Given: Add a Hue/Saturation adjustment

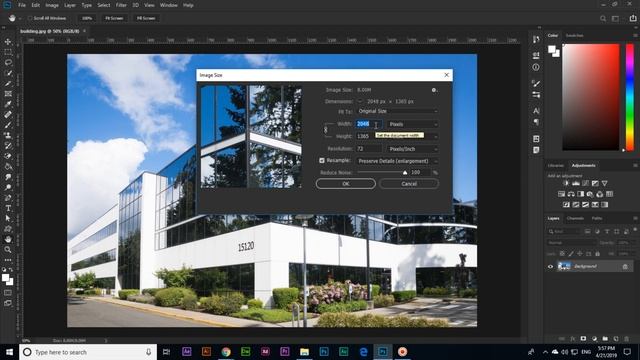Looking at the screenshot, I should click(562, 194).
